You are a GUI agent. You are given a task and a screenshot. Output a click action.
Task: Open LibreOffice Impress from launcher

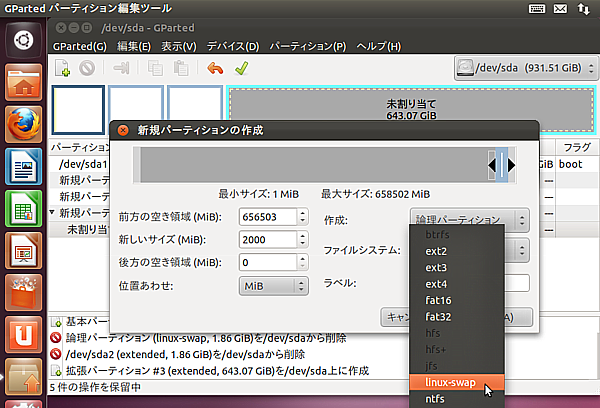(24, 251)
